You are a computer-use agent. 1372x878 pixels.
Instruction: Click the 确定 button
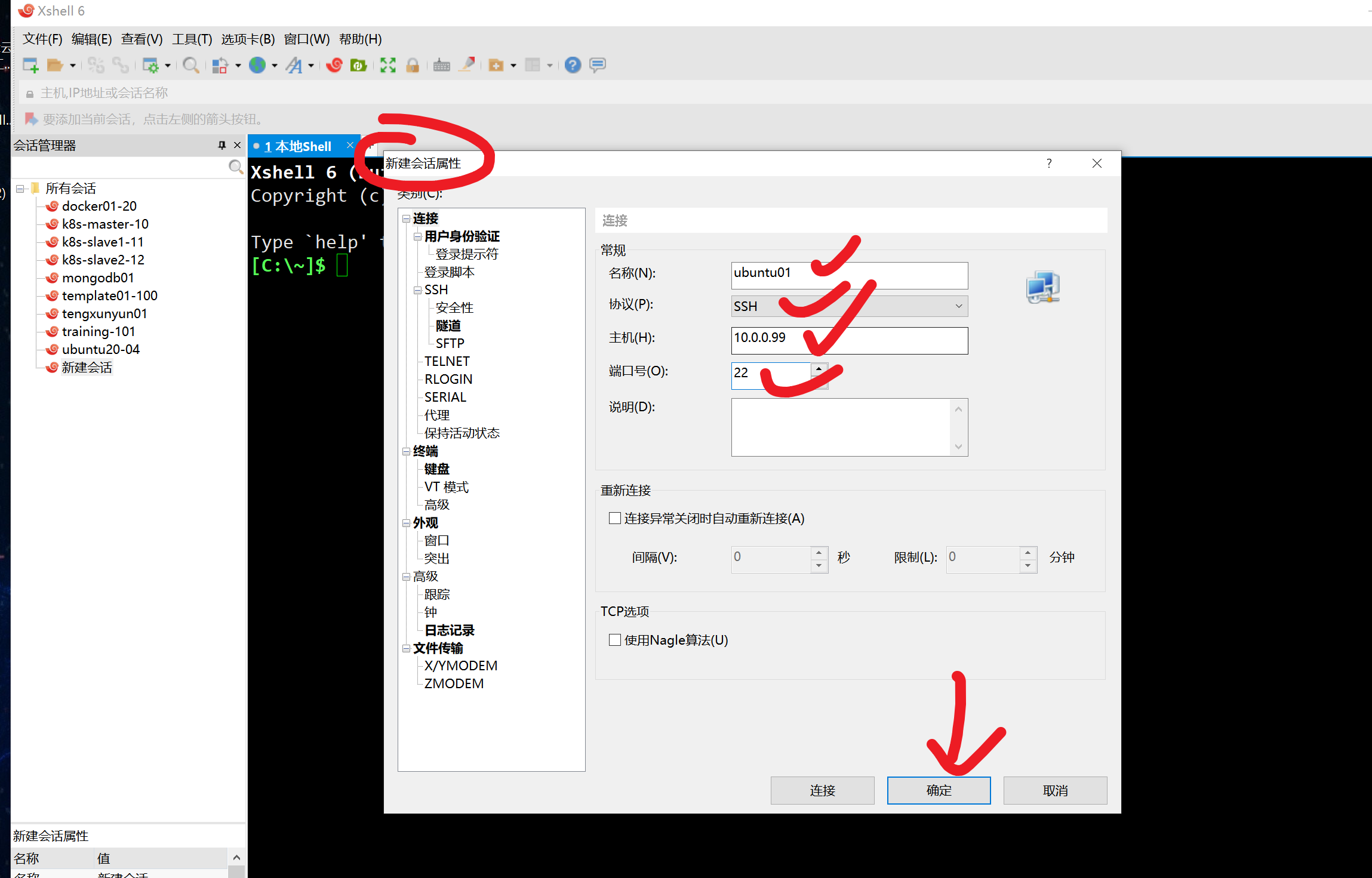[x=939, y=790]
